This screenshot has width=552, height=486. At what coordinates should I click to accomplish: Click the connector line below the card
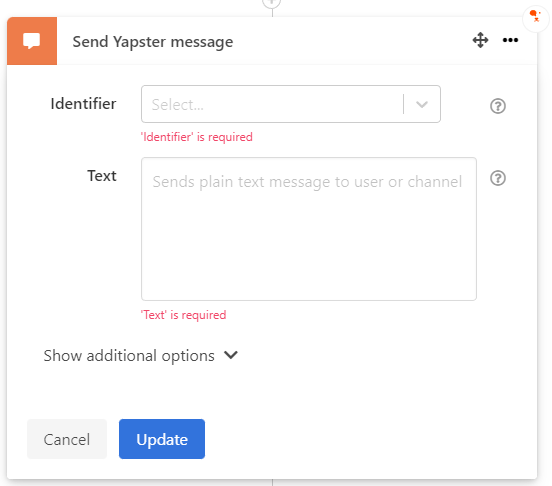pyautogui.click(x=272, y=482)
